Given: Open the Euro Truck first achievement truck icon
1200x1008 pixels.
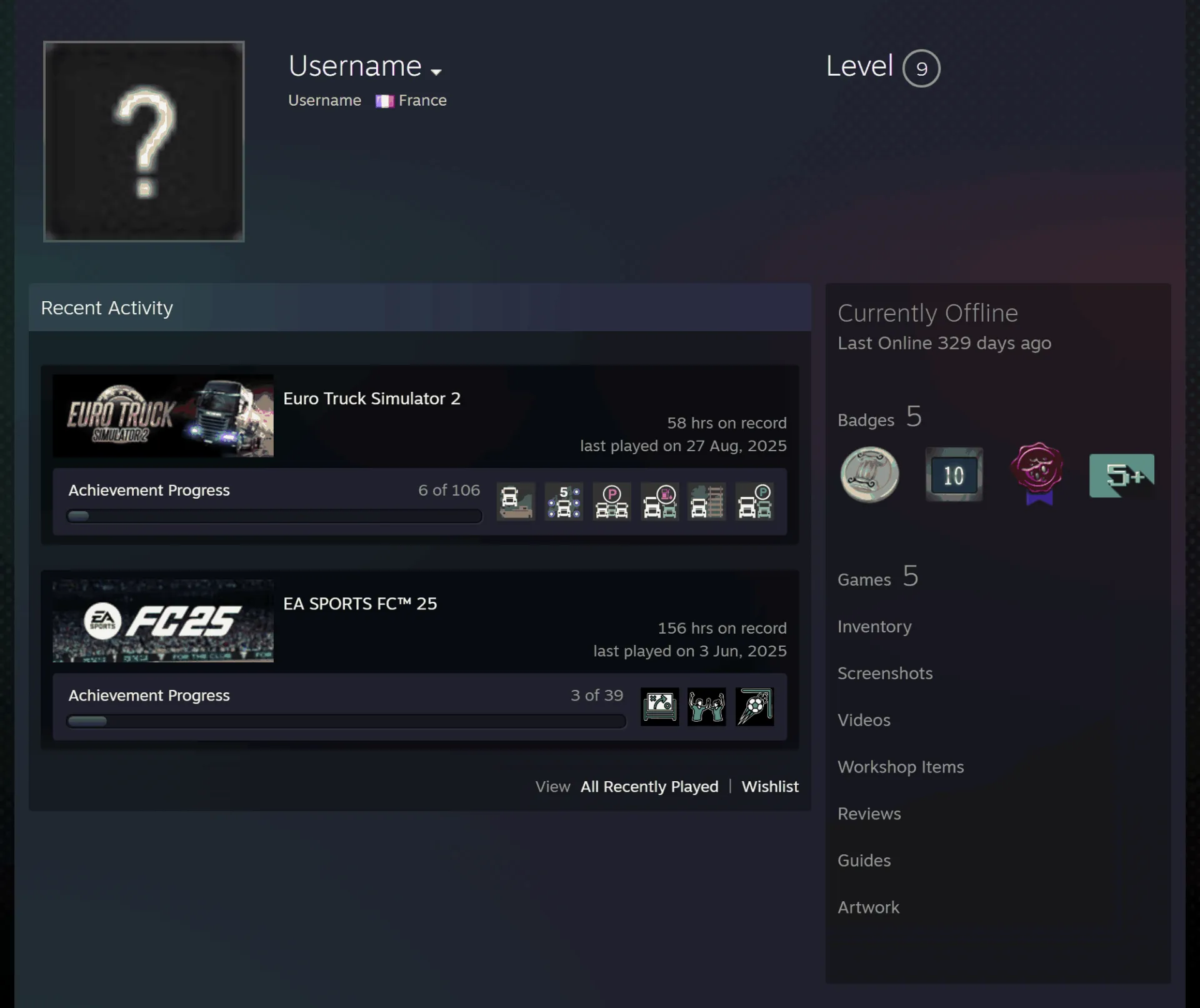Looking at the screenshot, I should point(516,501).
